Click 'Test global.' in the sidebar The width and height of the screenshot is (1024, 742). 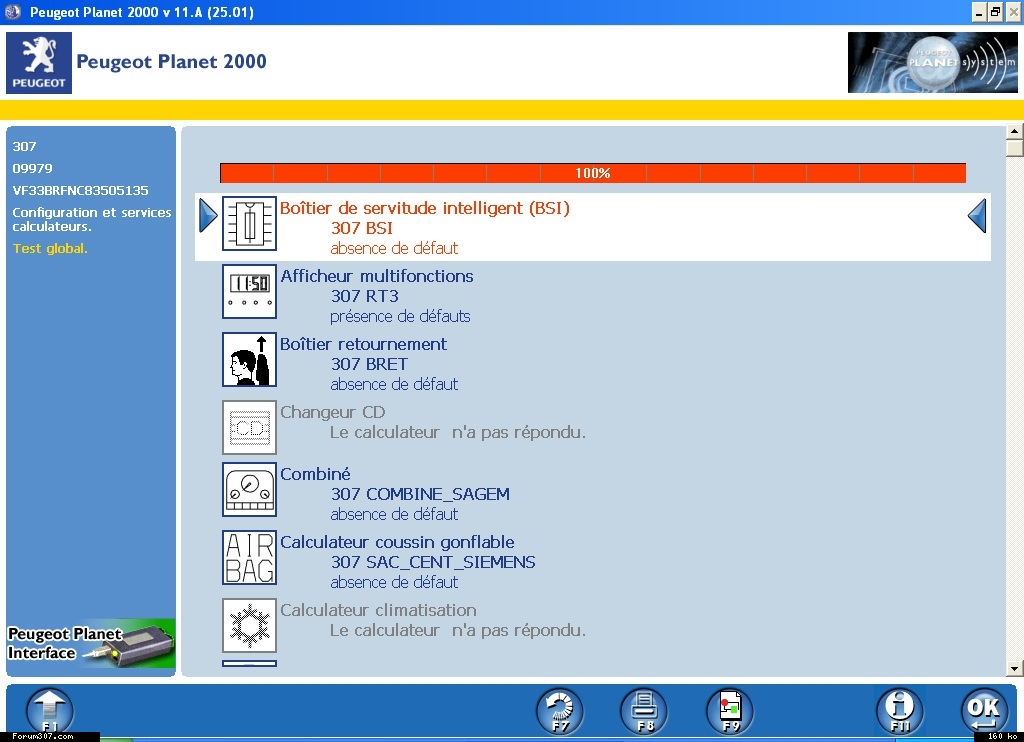tap(50, 248)
